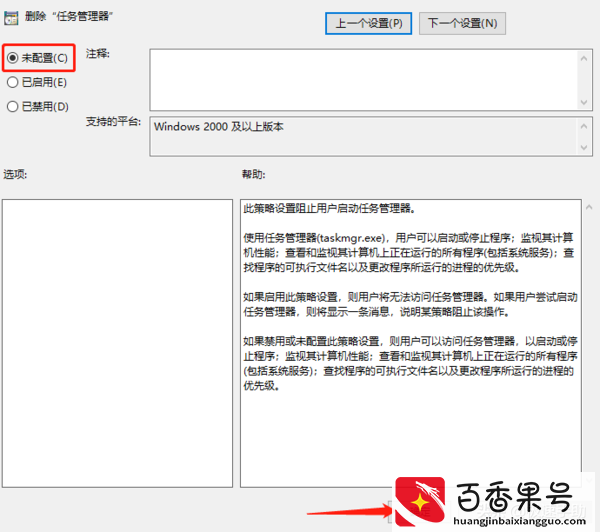Click comment box scroll down arrow

coord(584,102)
